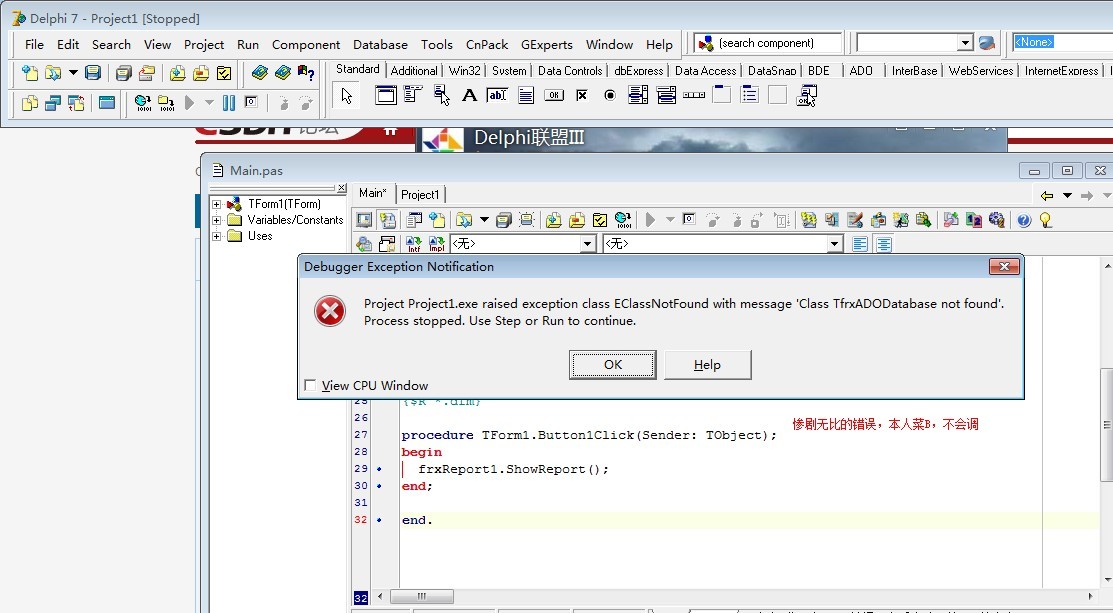Click the light bulb icon in editor toolbar
This screenshot has width=1113, height=613.
click(x=1046, y=221)
